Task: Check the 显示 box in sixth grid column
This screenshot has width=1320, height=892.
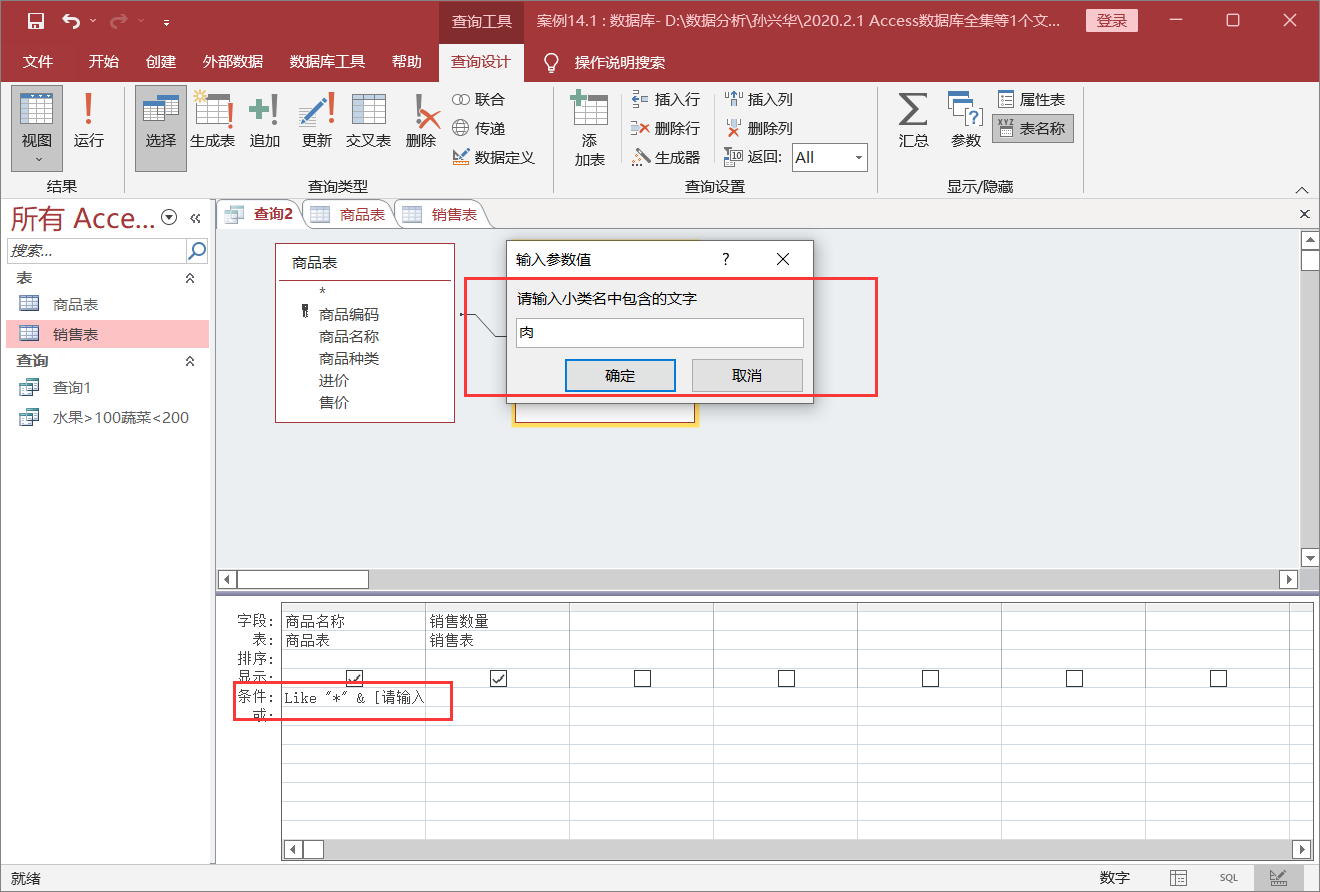Action: [x=1074, y=678]
